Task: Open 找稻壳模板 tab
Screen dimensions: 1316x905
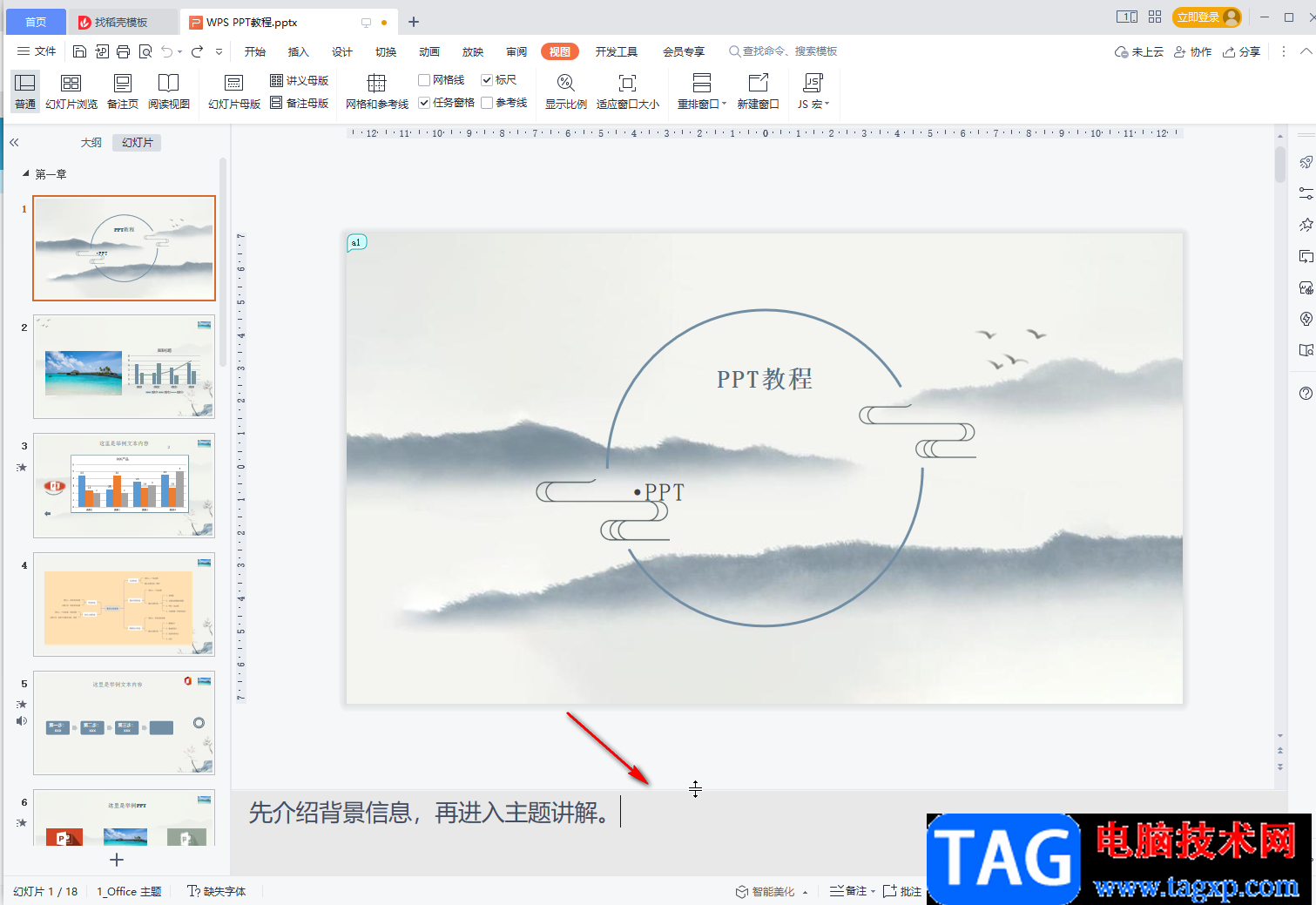Action: 122,22
